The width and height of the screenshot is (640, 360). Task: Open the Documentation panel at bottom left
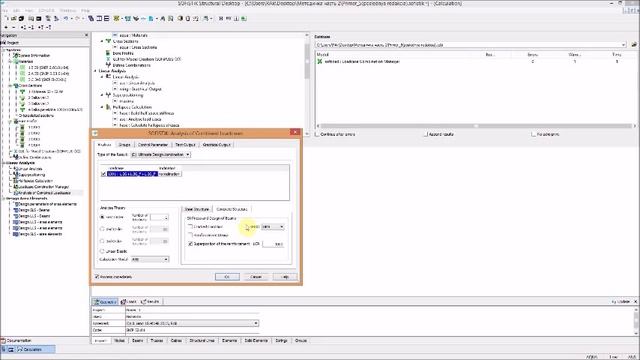click(x=16, y=340)
